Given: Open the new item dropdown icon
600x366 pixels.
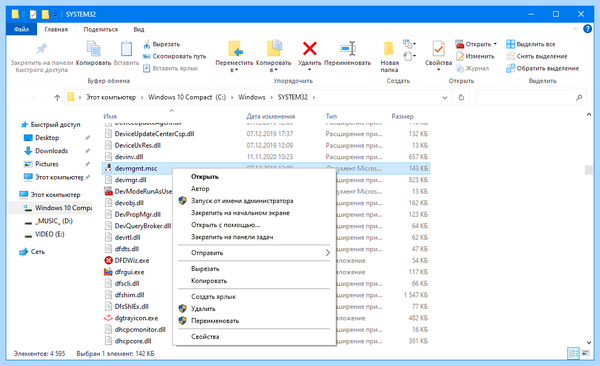Looking at the screenshot, I should pos(409,44).
